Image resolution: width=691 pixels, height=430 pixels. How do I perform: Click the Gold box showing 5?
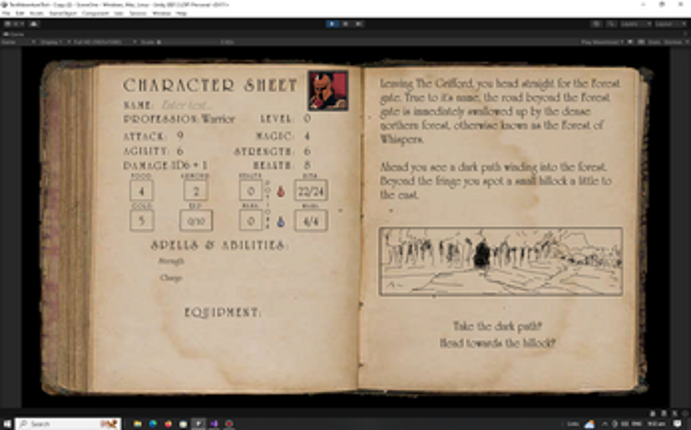click(141, 220)
